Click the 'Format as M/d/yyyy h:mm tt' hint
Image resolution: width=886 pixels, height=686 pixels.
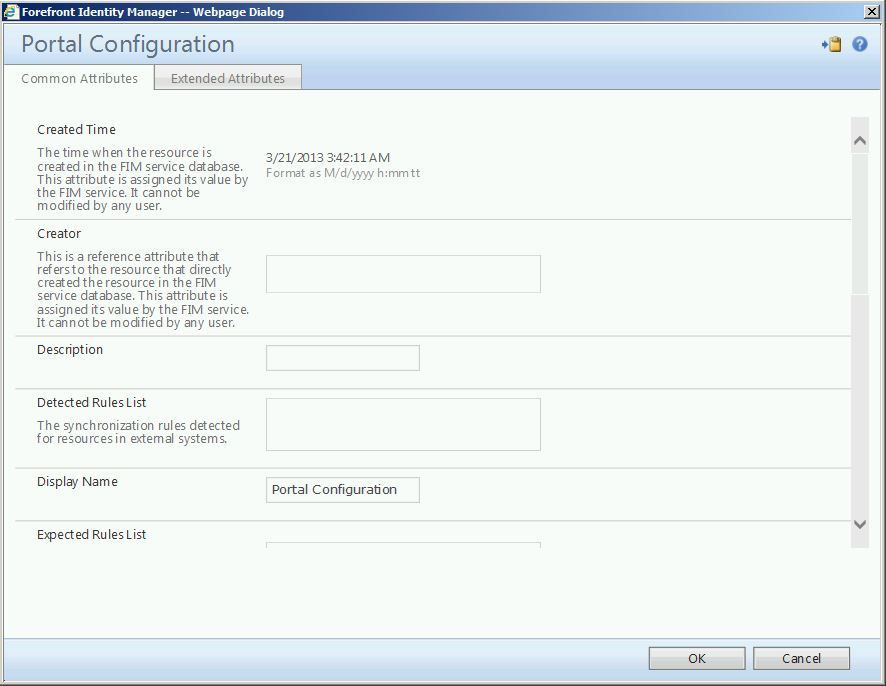pos(343,173)
